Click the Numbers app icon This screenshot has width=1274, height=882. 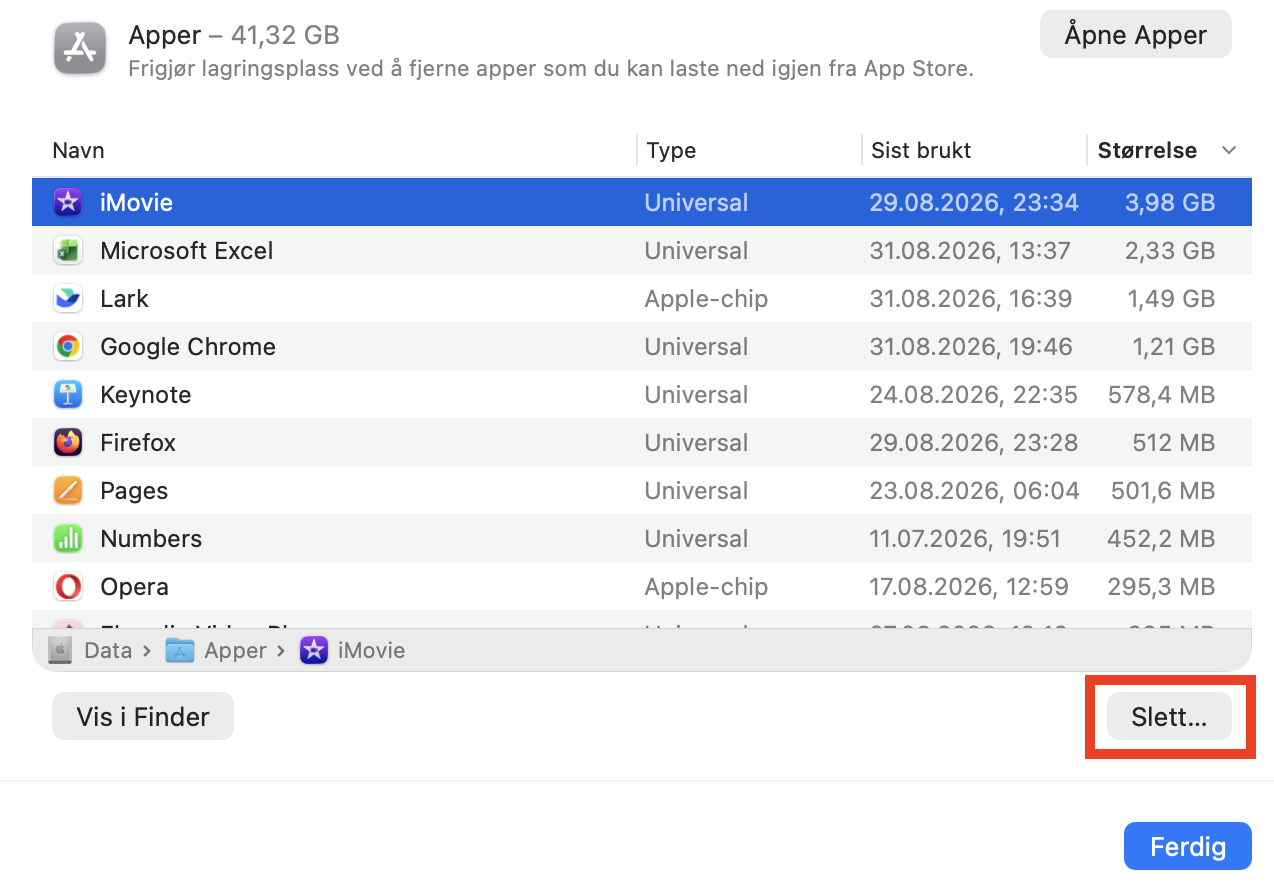tap(68, 539)
